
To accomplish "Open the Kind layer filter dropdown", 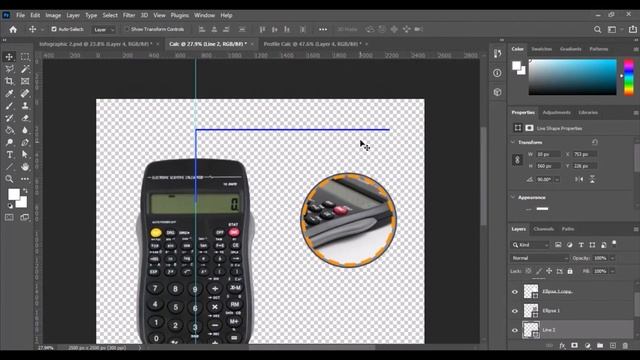I will click(x=530, y=245).
